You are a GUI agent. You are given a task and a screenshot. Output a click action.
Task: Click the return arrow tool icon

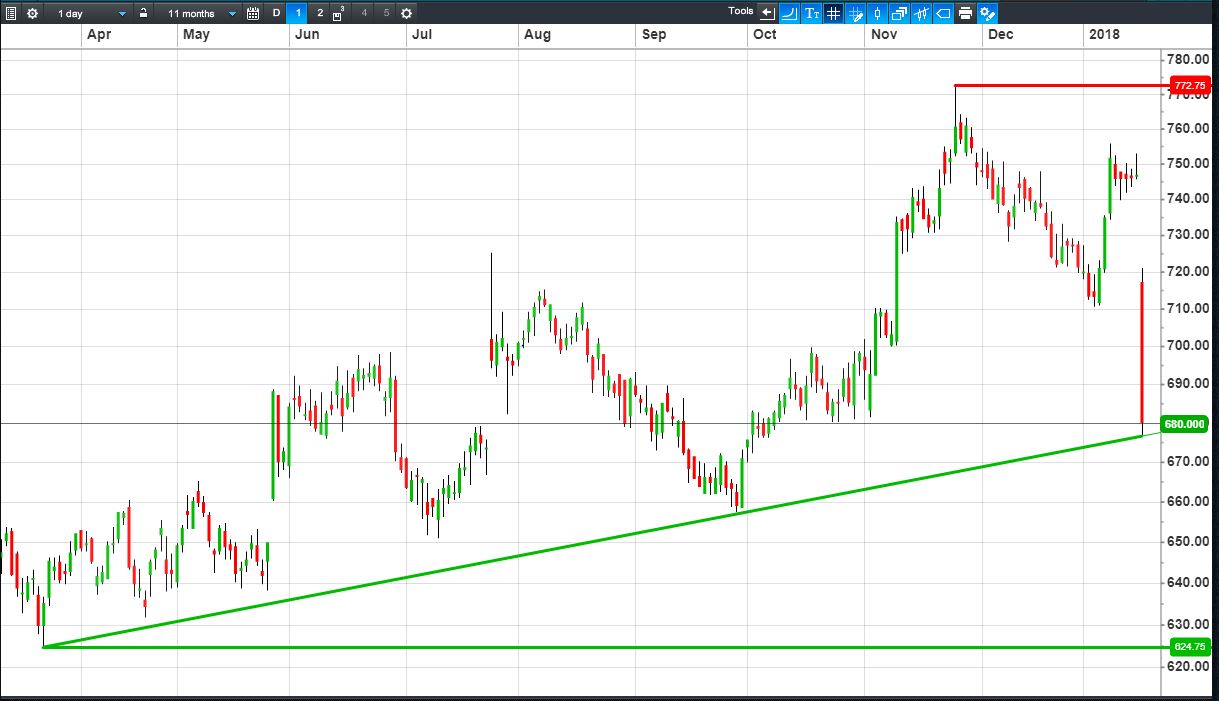click(x=767, y=13)
